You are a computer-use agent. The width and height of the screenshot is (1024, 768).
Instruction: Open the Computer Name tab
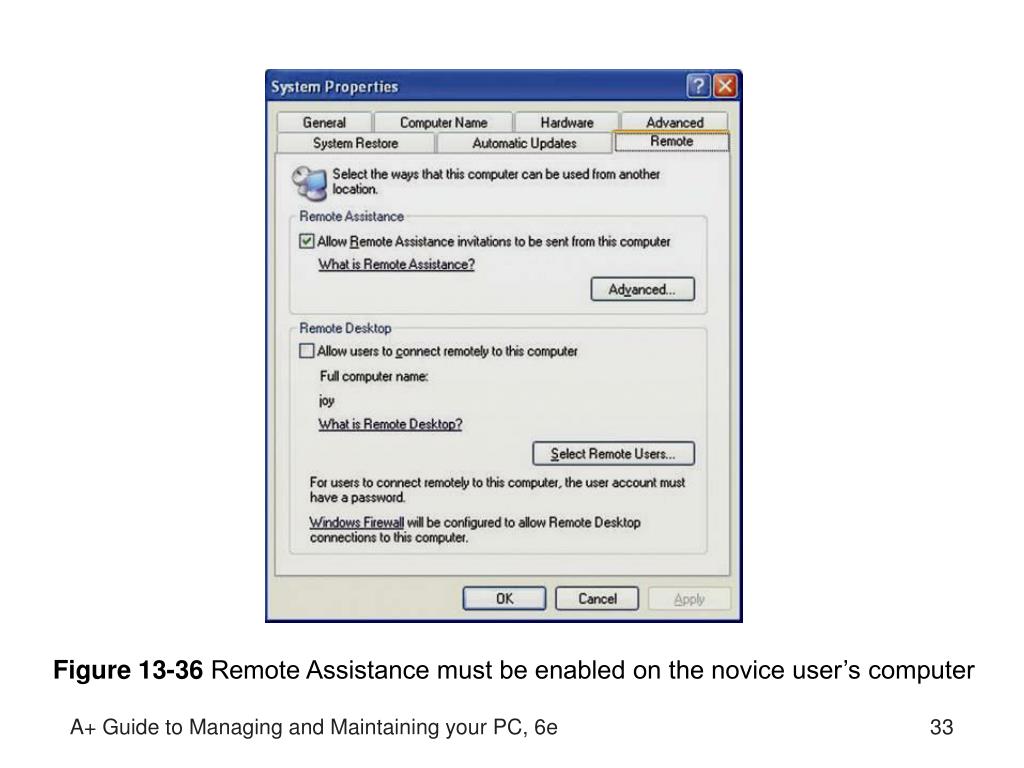443,122
